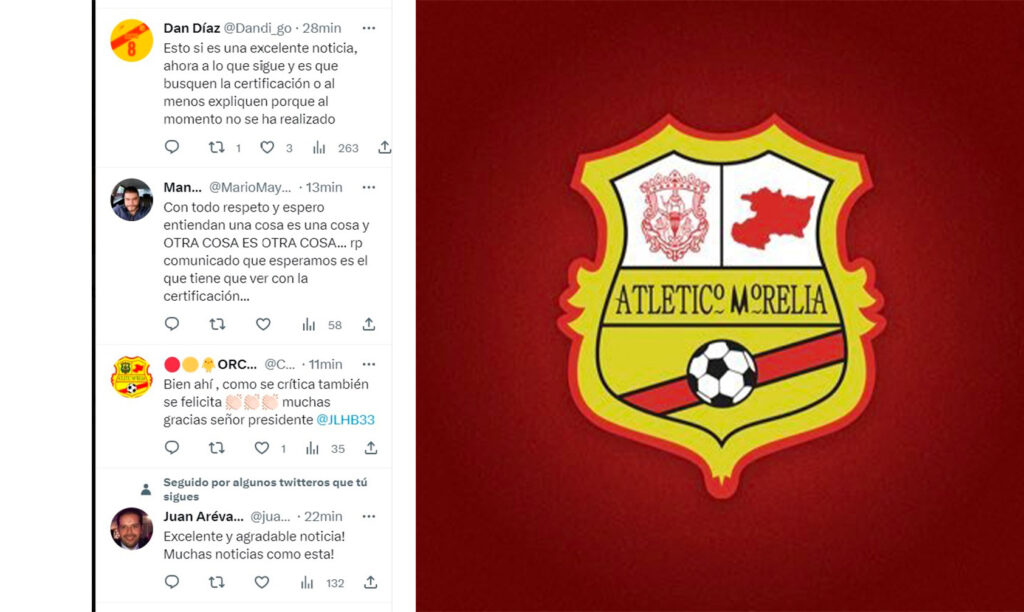Share Juan Aréva's tweet
This screenshot has height=612, width=1024.
click(370, 582)
